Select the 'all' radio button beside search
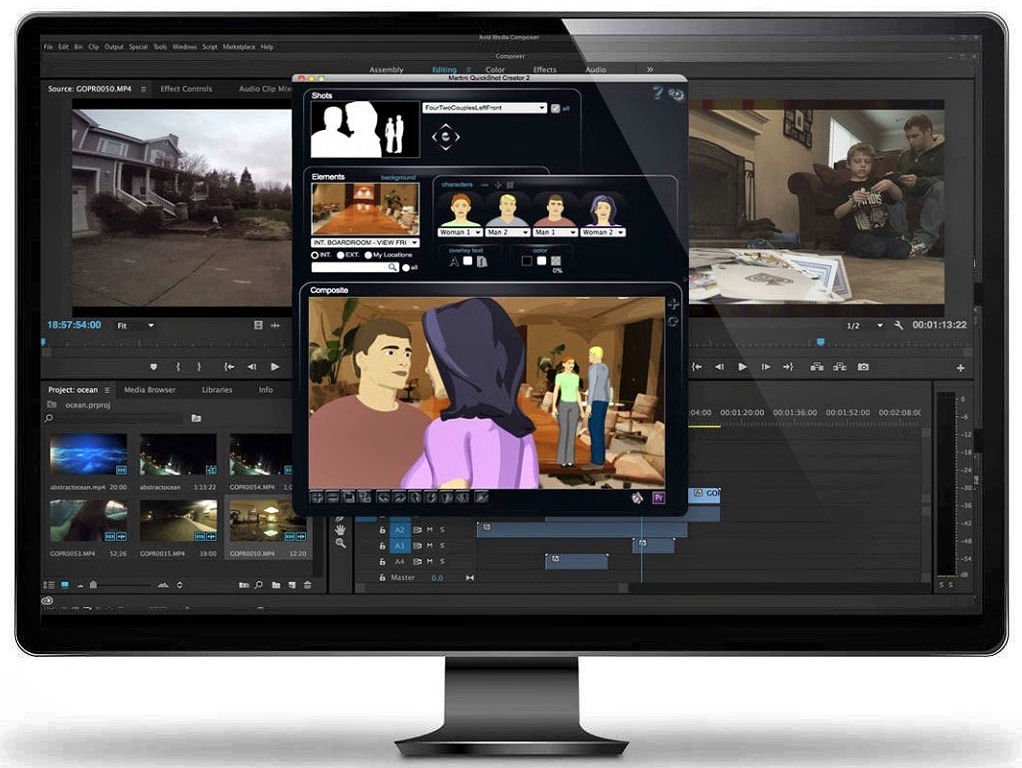1022x768 pixels. [406, 268]
